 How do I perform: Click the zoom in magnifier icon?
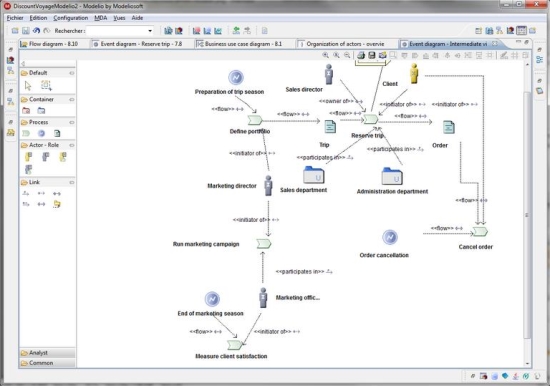click(326, 55)
